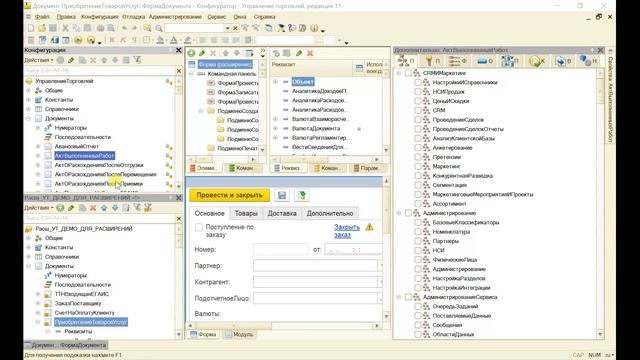640x360 pixels.
Task: Click red Delete icon in Реквизит panel toolbar
Action: tap(310, 53)
